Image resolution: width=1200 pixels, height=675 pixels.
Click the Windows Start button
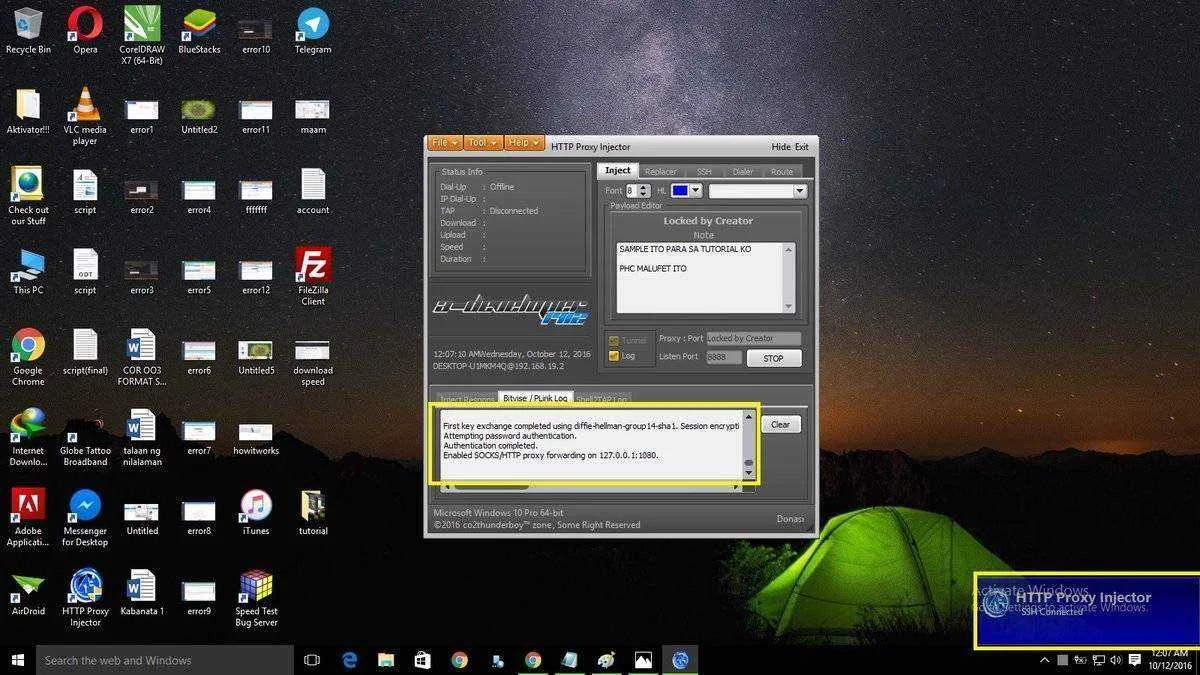pyautogui.click(x=17, y=660)
